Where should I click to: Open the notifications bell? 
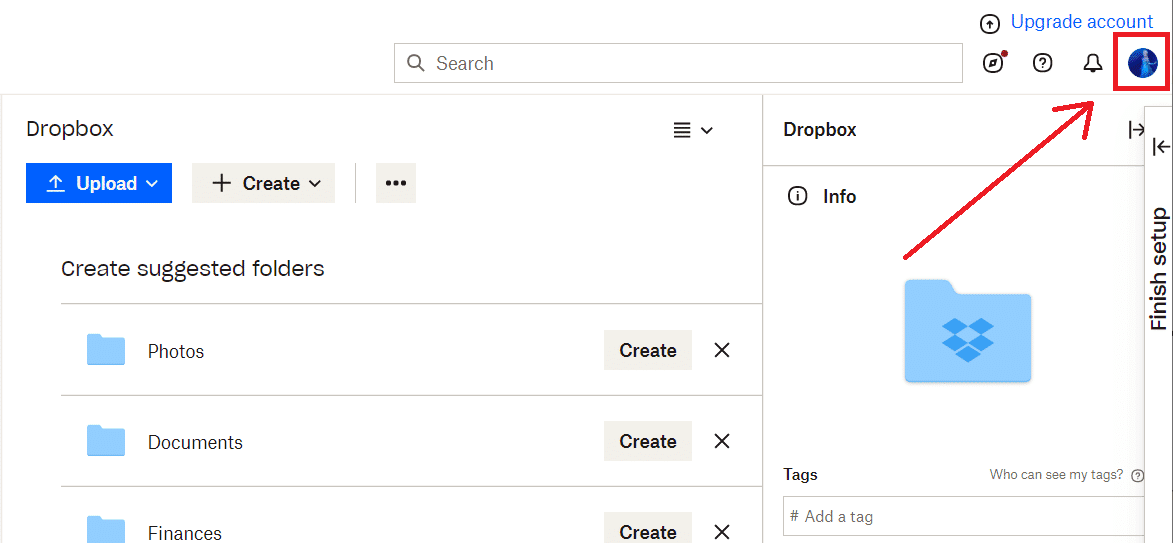[x=1093, y=64]
